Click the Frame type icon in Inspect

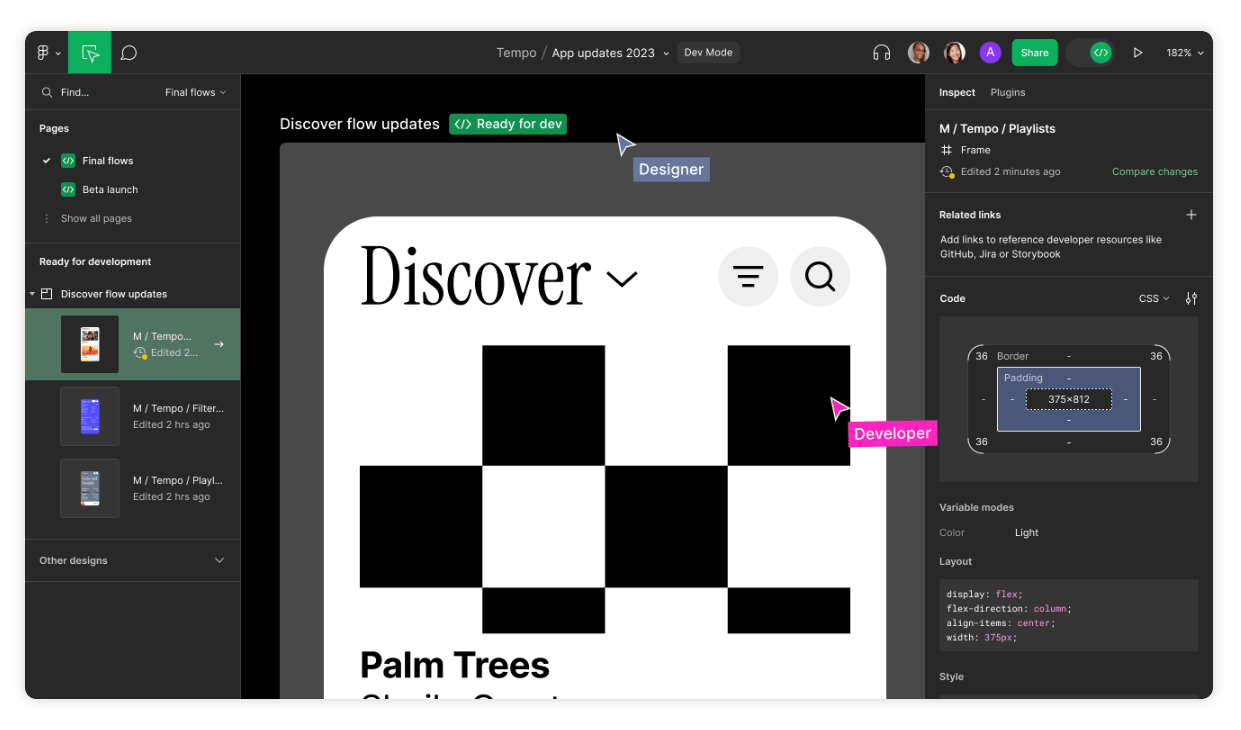point(946,150)
